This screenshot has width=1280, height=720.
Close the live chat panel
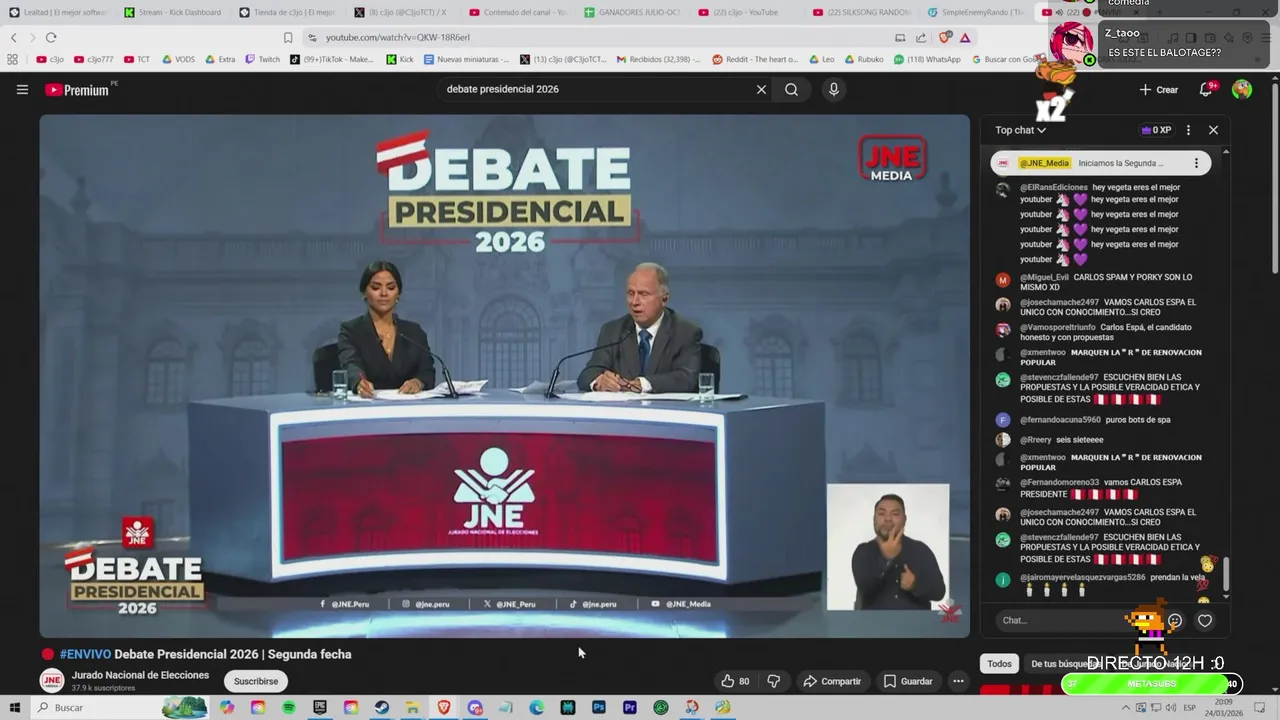coord(1213,130)
